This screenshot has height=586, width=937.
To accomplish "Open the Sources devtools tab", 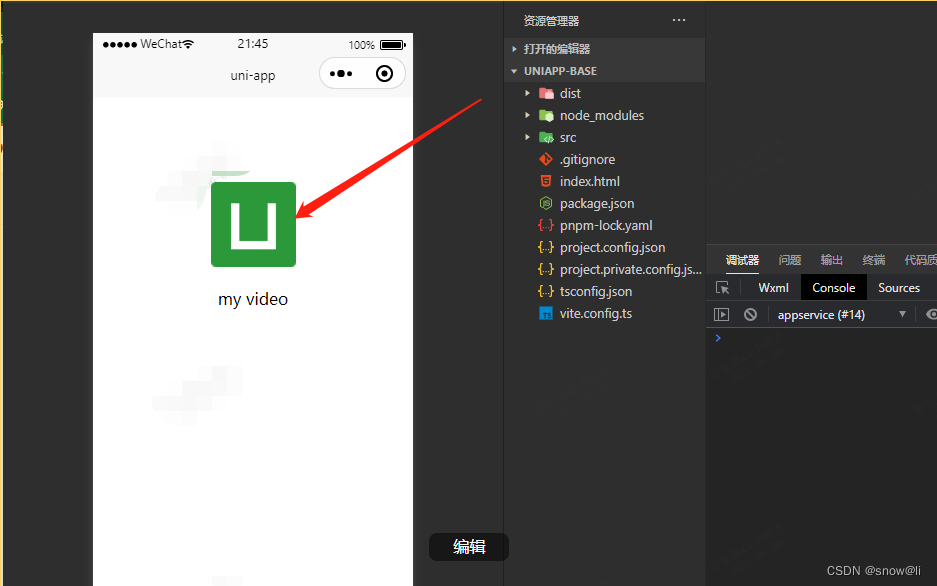I will 899,288.
